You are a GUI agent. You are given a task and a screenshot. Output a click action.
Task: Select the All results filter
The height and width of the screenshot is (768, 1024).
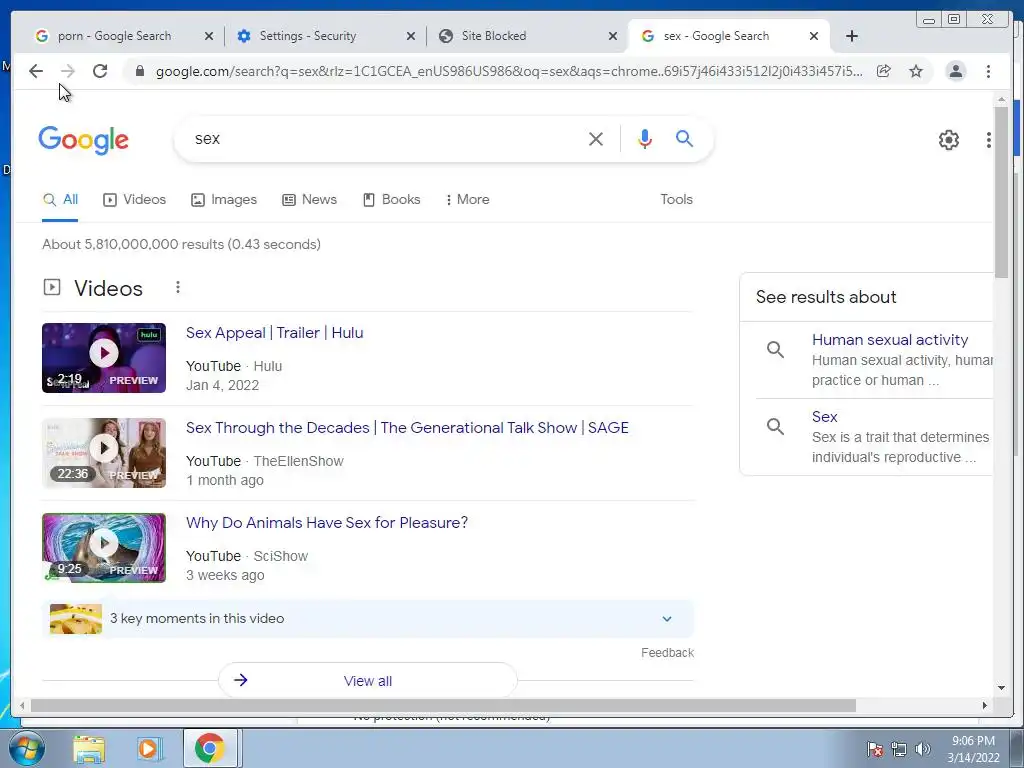tap(60, 200)
